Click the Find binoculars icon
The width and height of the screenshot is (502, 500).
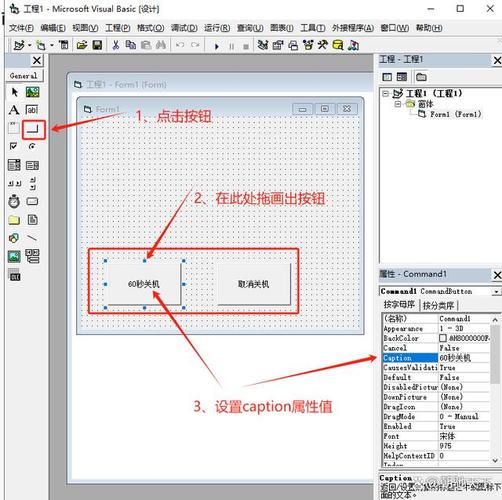pos(161,45)
